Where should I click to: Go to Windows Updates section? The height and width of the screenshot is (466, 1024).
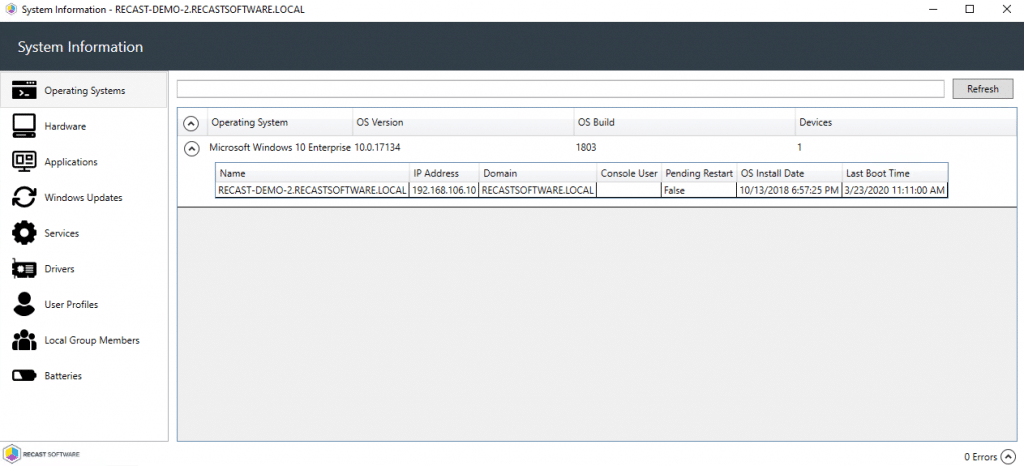[x=84, y=198]
